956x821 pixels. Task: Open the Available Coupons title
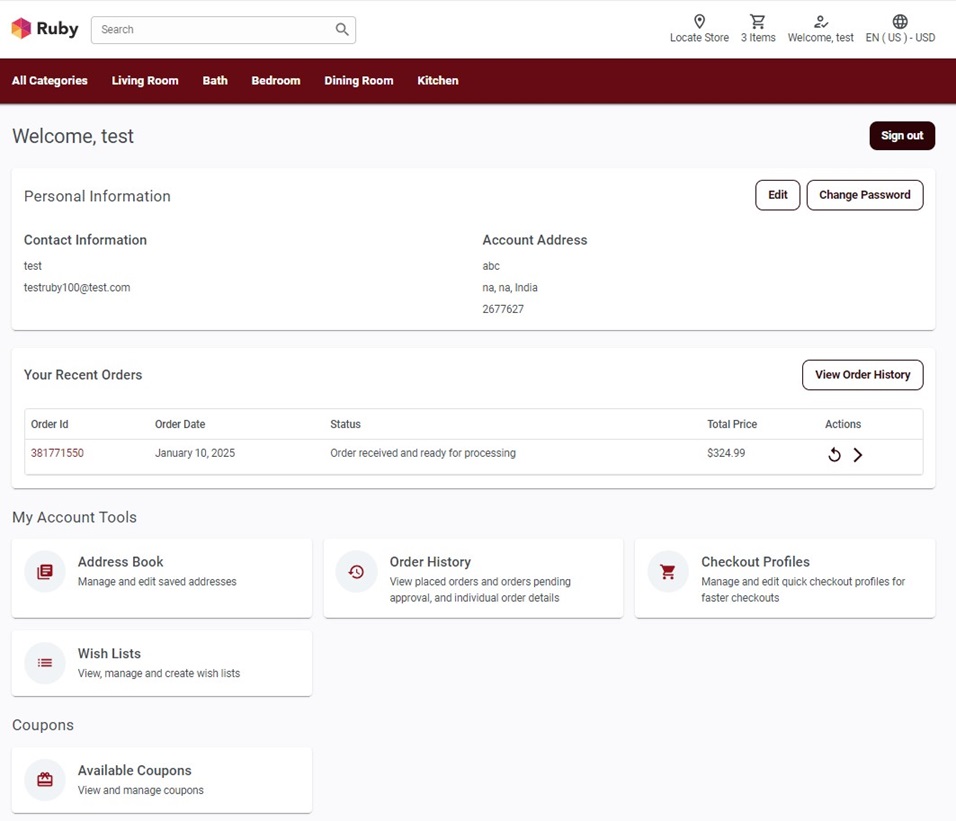click(x=135, y=770)
